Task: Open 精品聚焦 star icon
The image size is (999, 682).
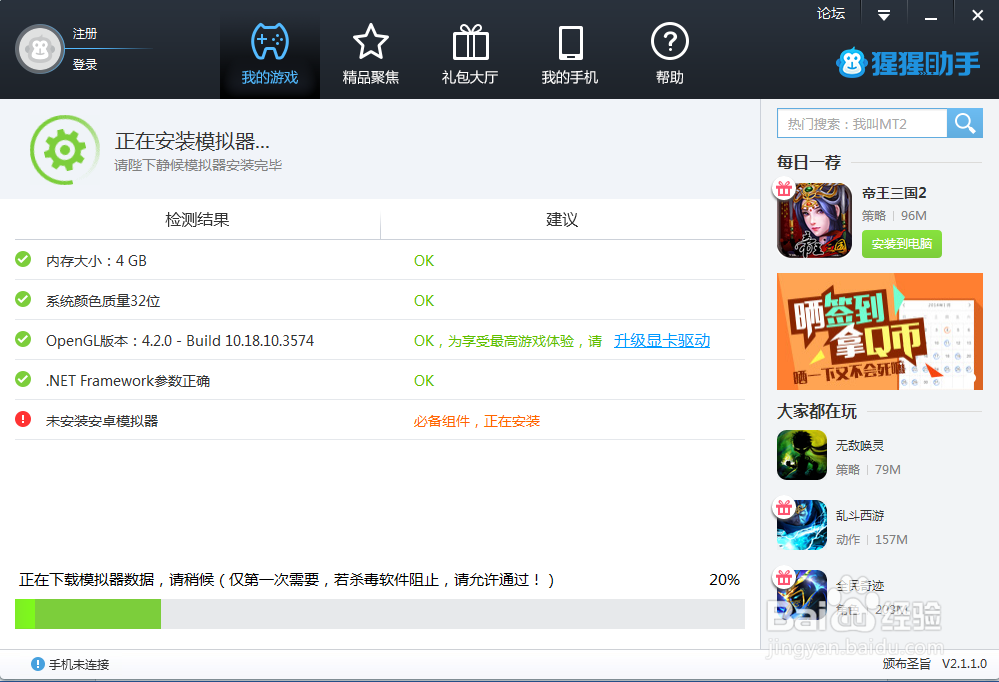Action: [x=370, y=43]
